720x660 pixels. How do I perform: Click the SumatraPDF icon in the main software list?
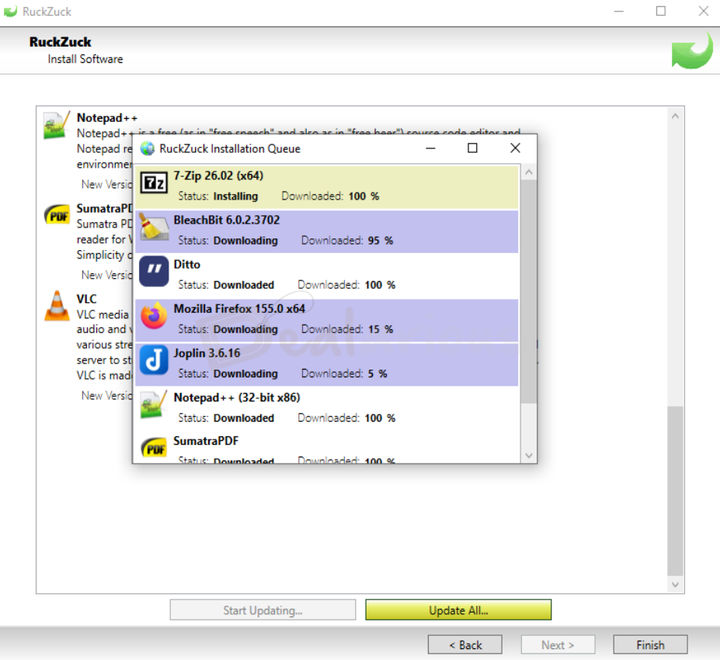57,214
